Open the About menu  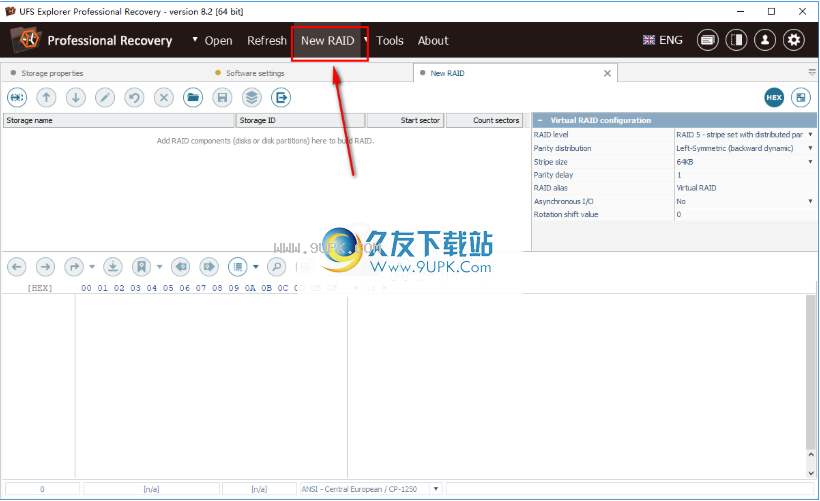(433, 40)
